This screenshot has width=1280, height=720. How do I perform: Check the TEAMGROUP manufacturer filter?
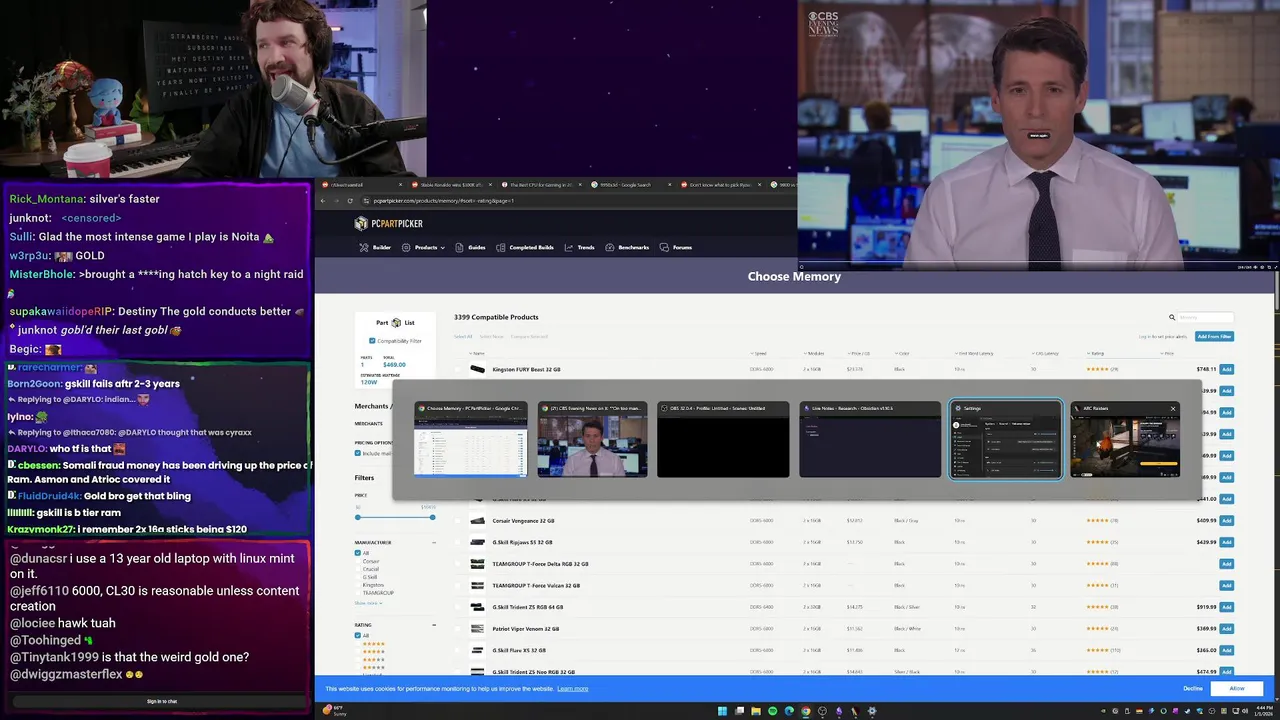tap(358, 593)
